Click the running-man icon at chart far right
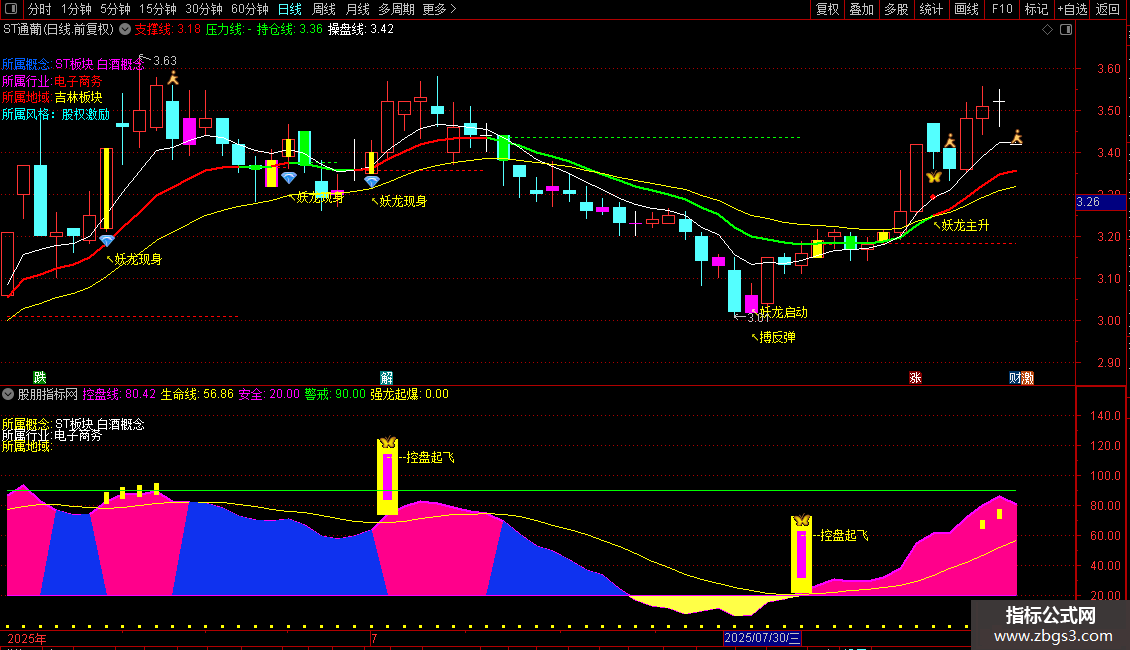Viewport: 1130px width, 650px height. [x=1017, y=137]
